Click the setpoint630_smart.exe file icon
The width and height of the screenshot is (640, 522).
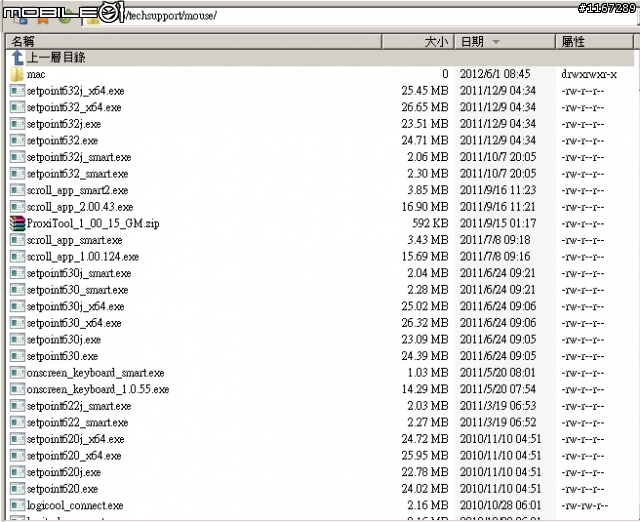pyautogui.click(x=17, y=290)
